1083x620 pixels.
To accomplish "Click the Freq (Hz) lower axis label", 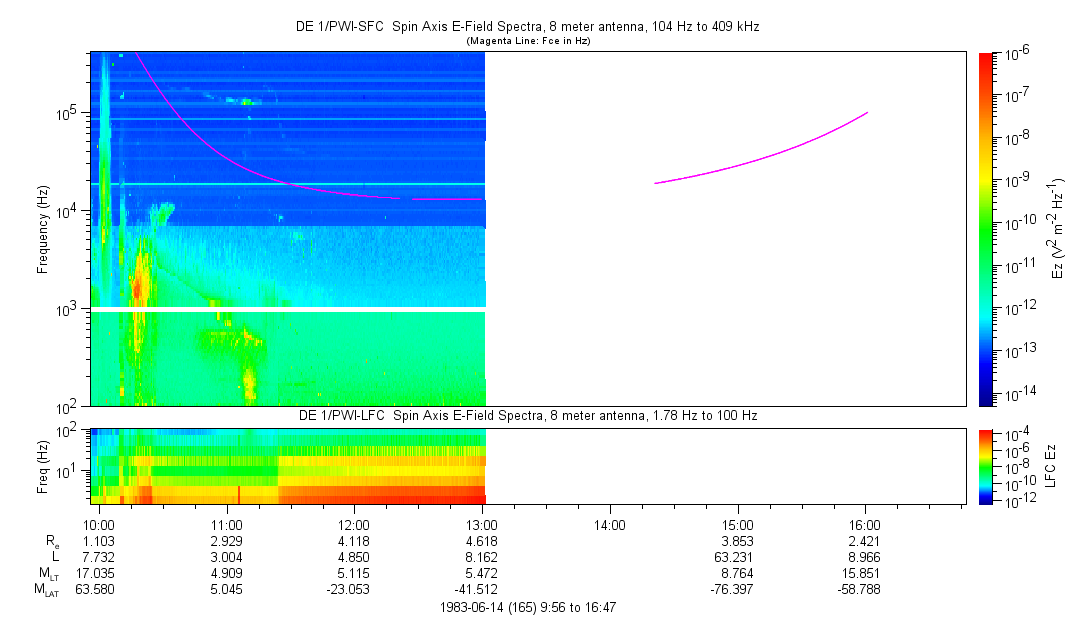I will pyautogui.click(x=43, y=467).
